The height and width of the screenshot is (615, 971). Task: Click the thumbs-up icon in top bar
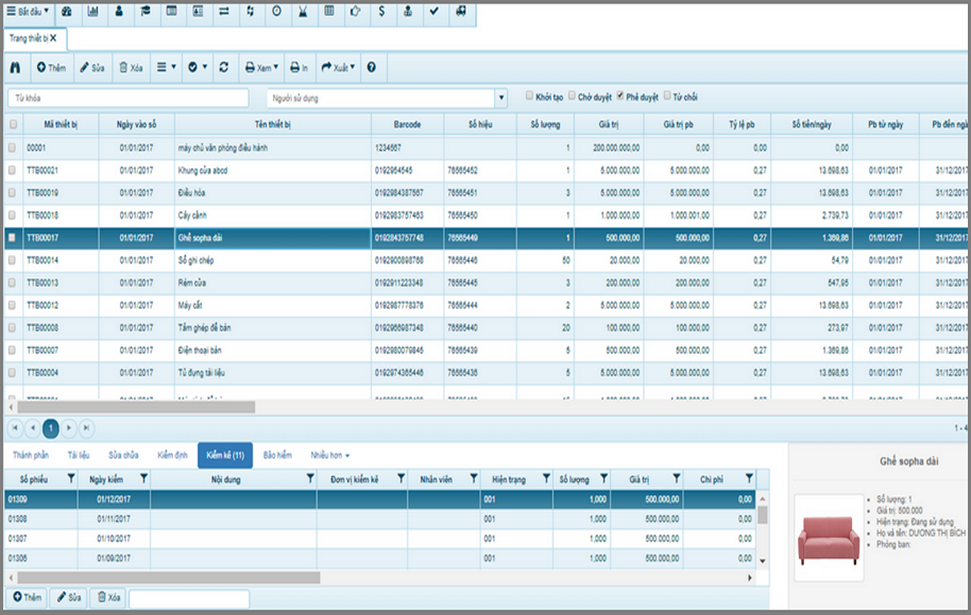coord(355,12)
